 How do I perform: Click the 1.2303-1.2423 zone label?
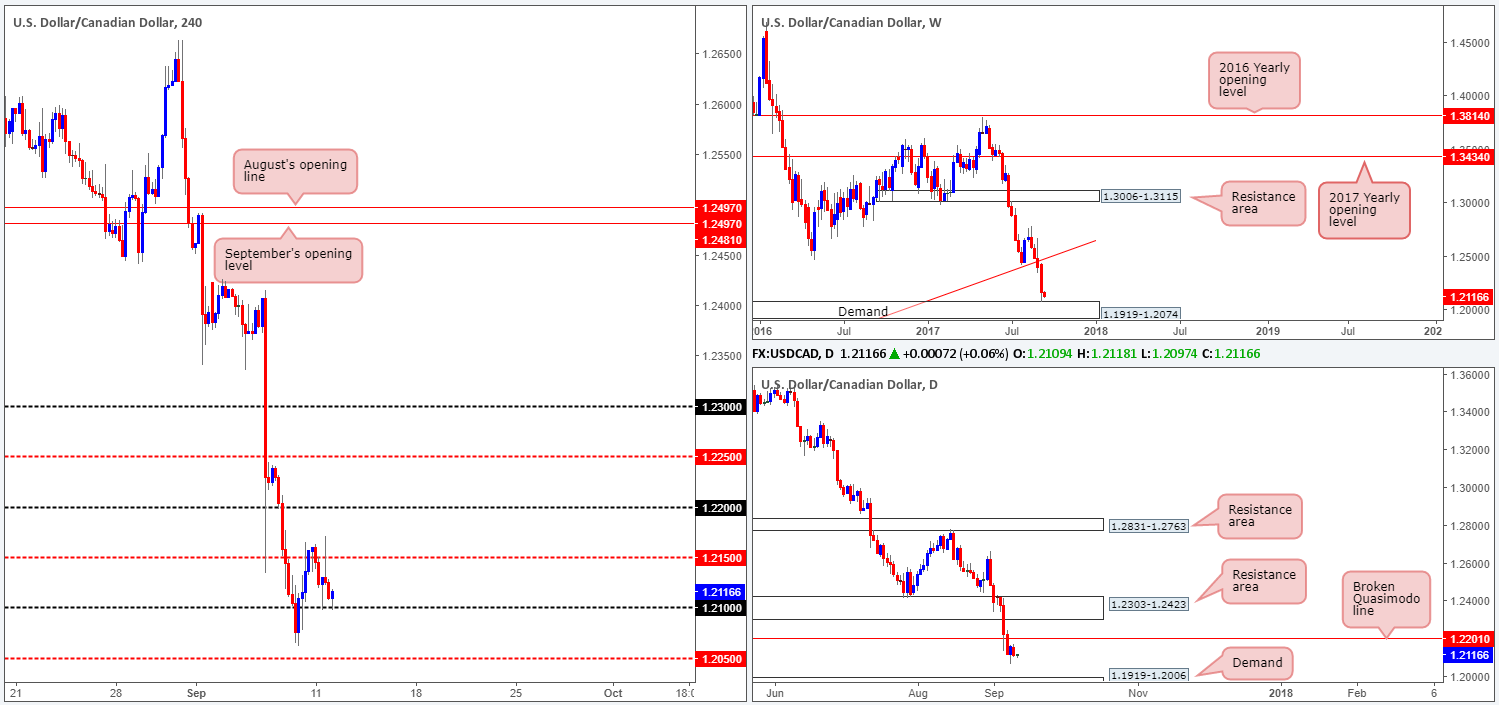pyautogui.click(x=1147, y=604)
